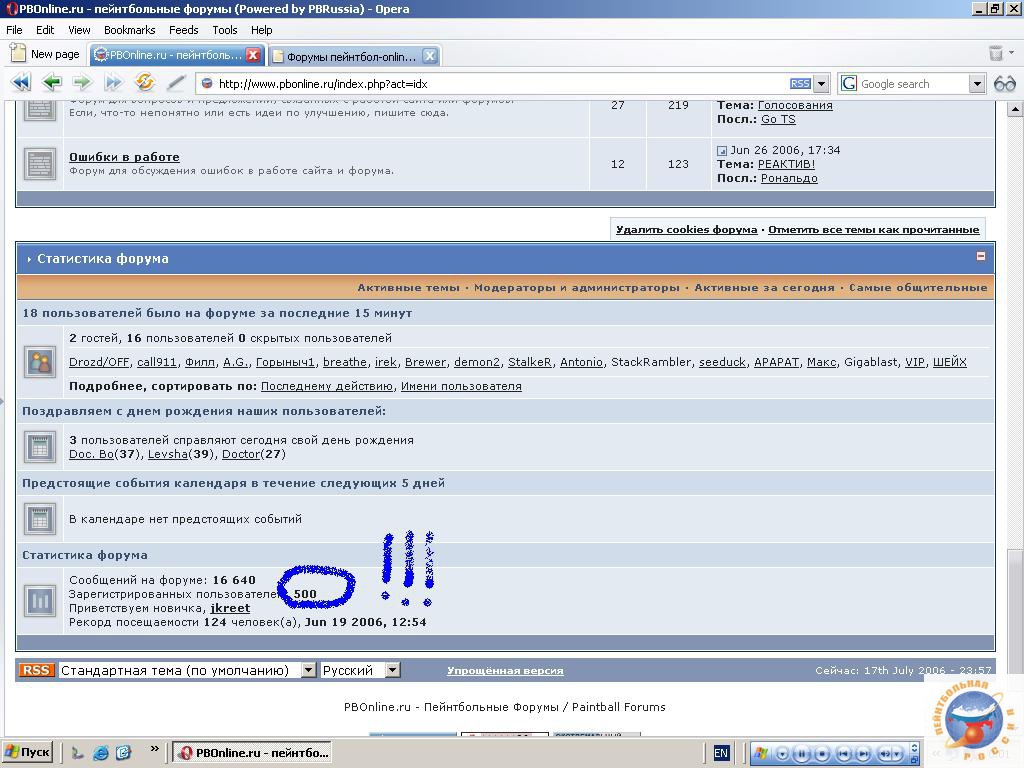Open the Feeds menu
The height and width of the screenshot is (768, 1024).
point(184,30)
